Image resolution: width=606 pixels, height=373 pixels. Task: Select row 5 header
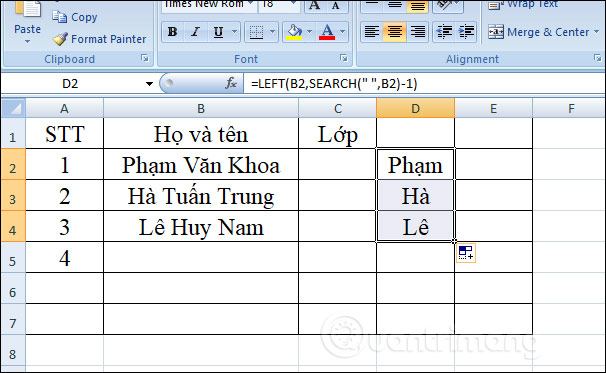click(x=13, y=258)
